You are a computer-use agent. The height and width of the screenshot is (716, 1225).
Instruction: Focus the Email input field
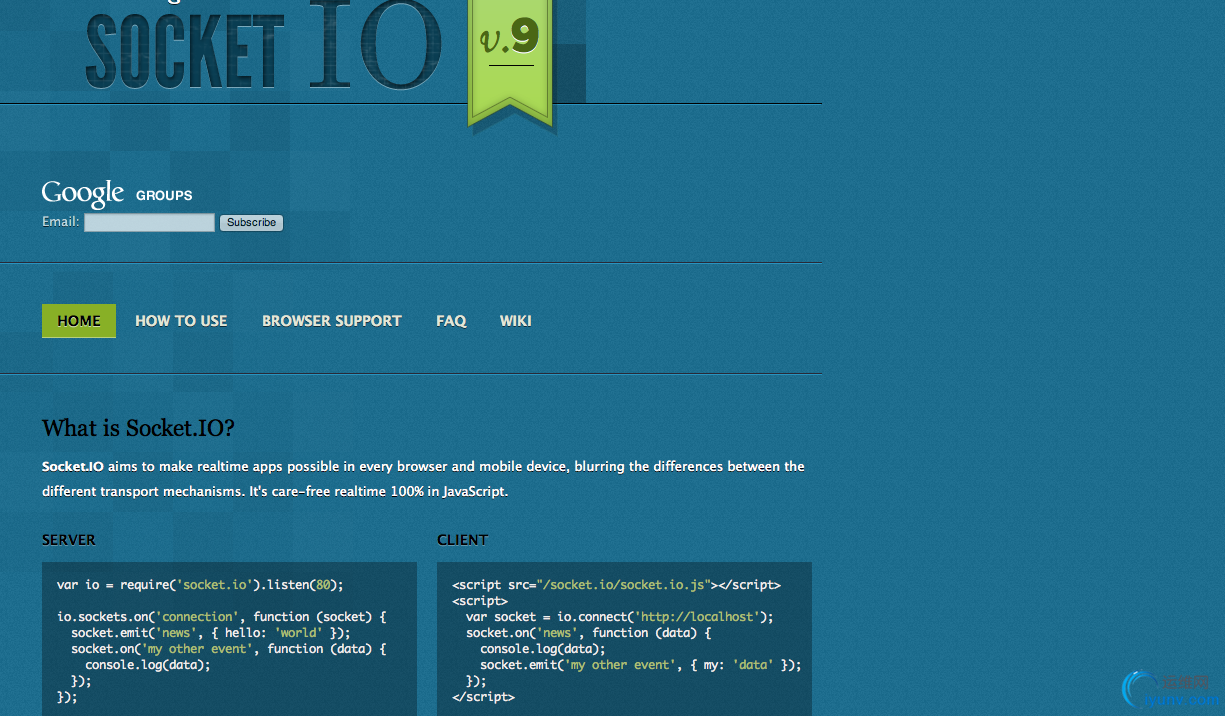149,222
